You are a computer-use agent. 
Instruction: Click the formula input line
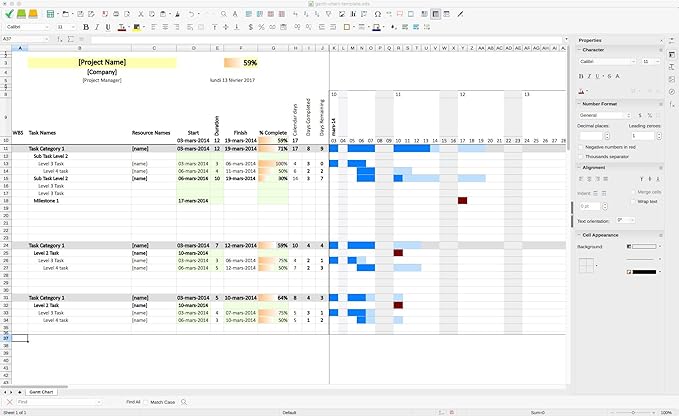click(326, 39)
